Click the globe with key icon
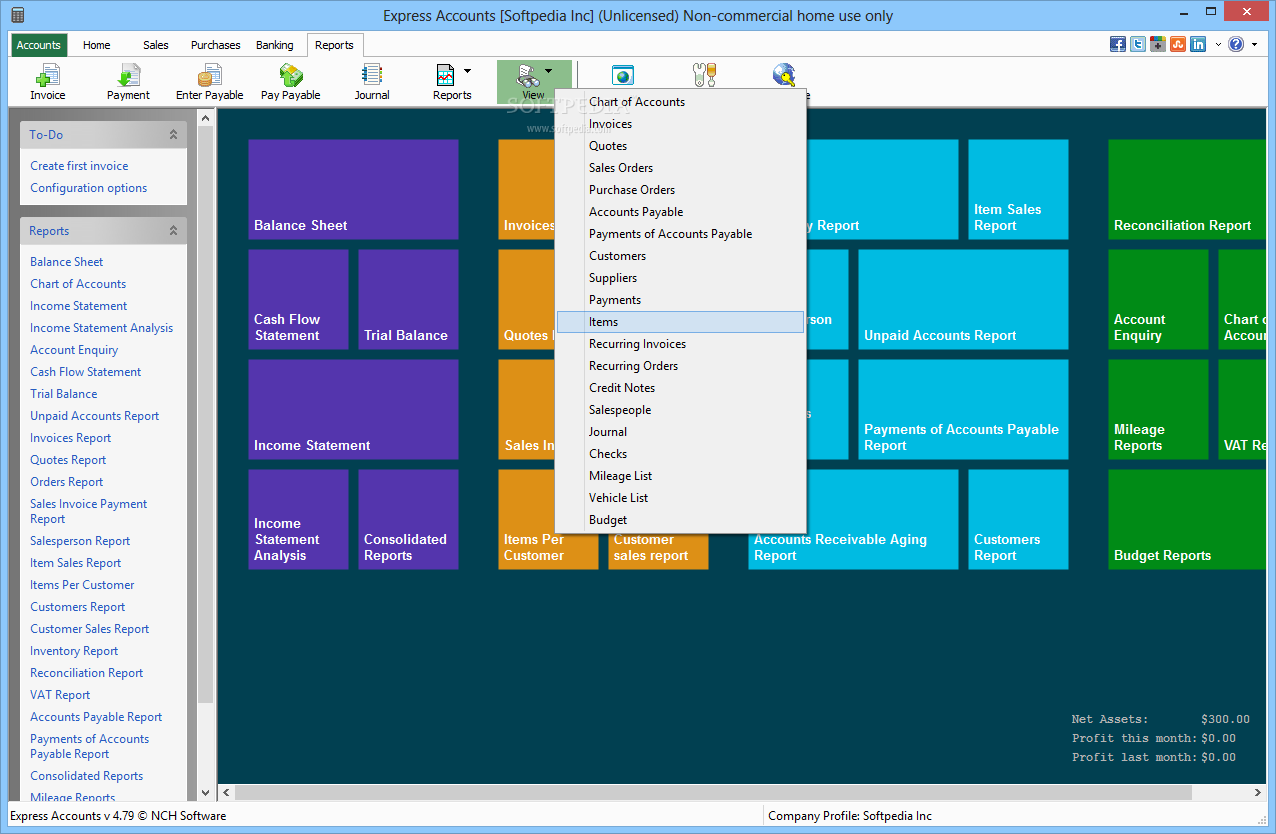The height and width of the screenshot is (834, 1276). tap(785, 75)
